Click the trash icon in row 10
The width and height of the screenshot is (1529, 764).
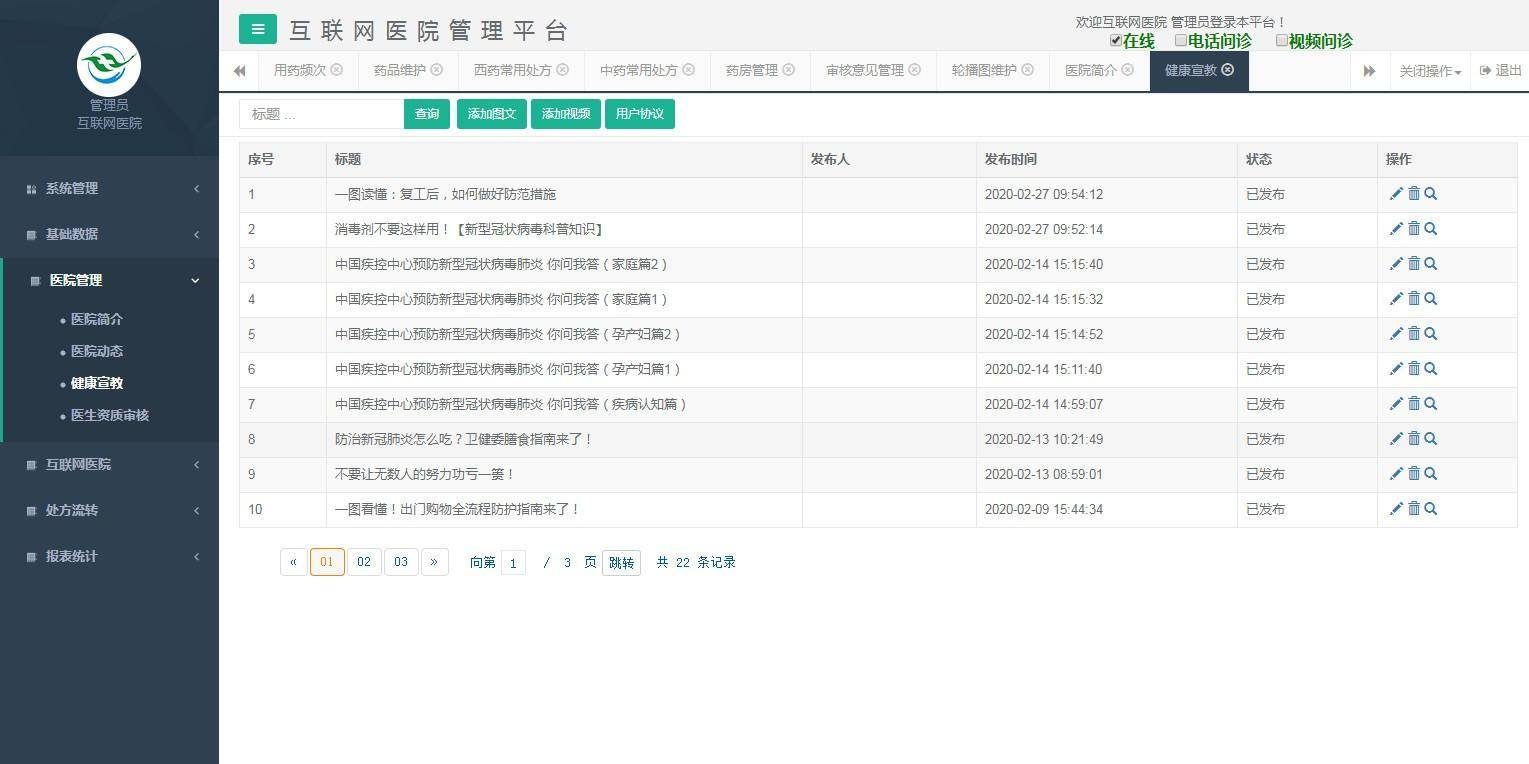1414,509
